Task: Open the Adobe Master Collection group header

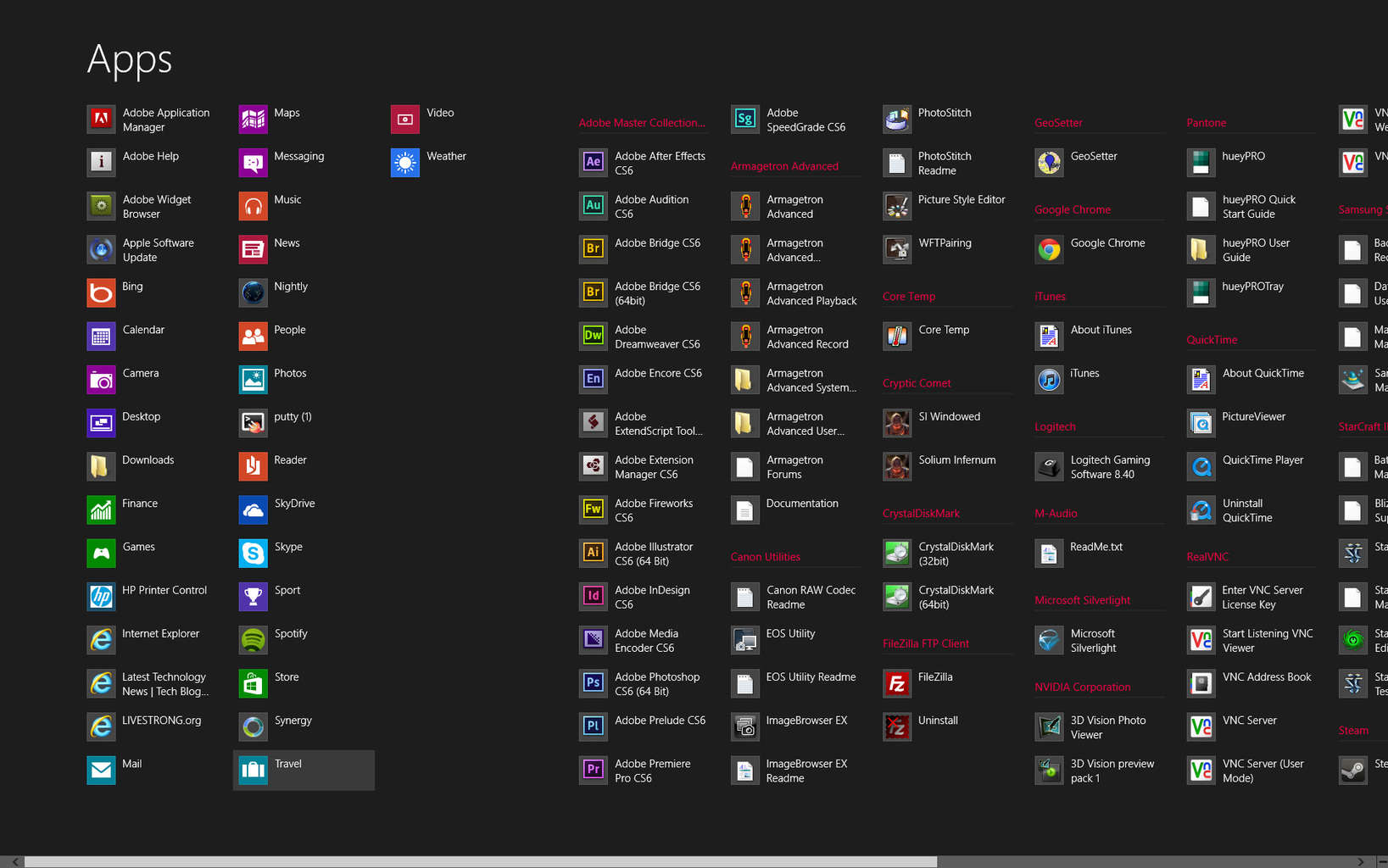Action: coord(642,122)
